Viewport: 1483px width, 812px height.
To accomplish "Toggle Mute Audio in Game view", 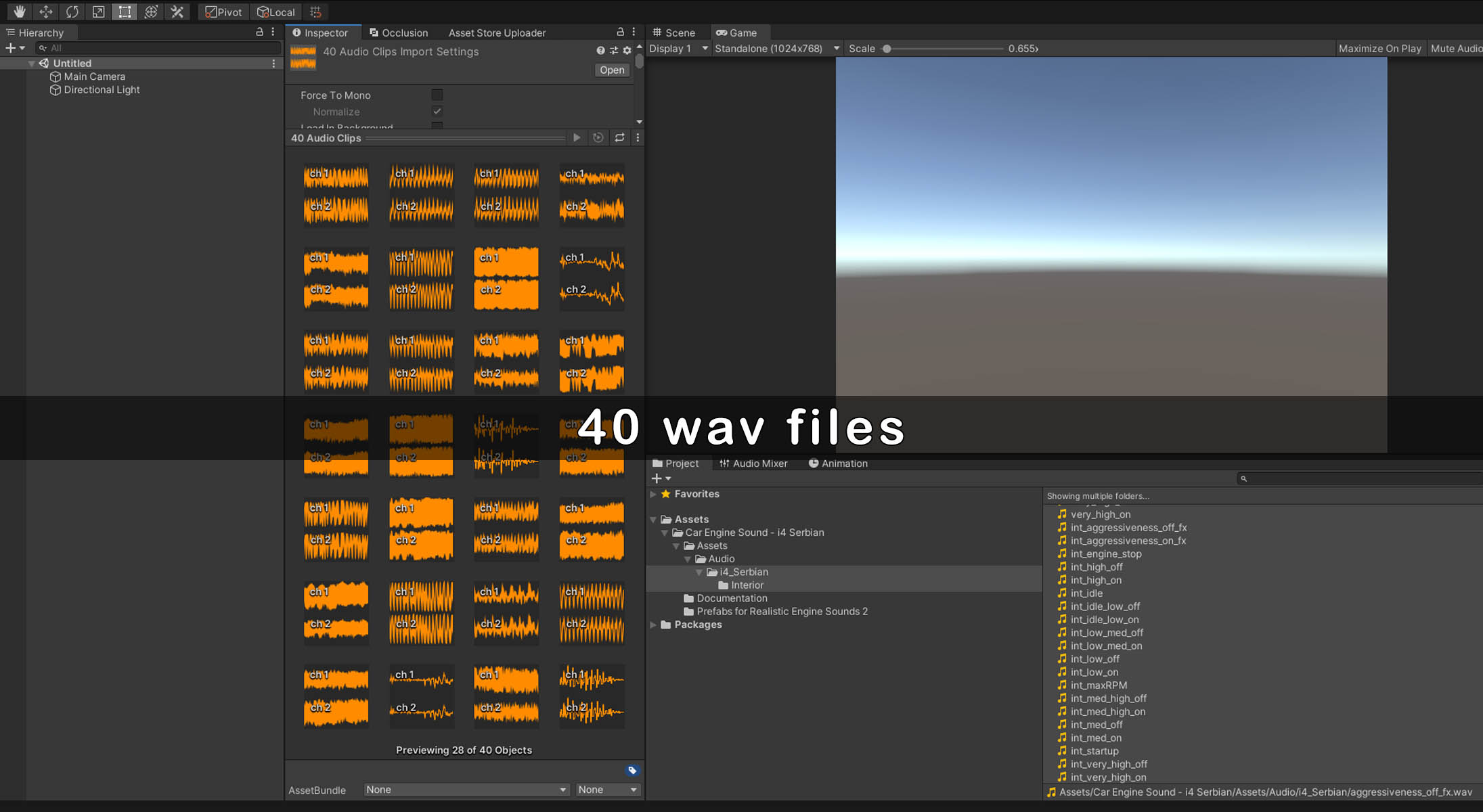I will point(1455,48).
